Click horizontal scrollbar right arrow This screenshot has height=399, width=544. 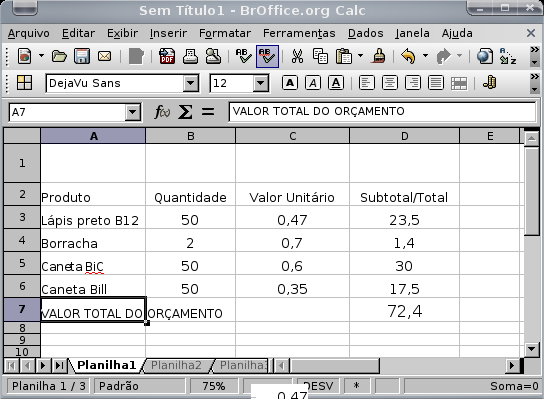(512, 365)
